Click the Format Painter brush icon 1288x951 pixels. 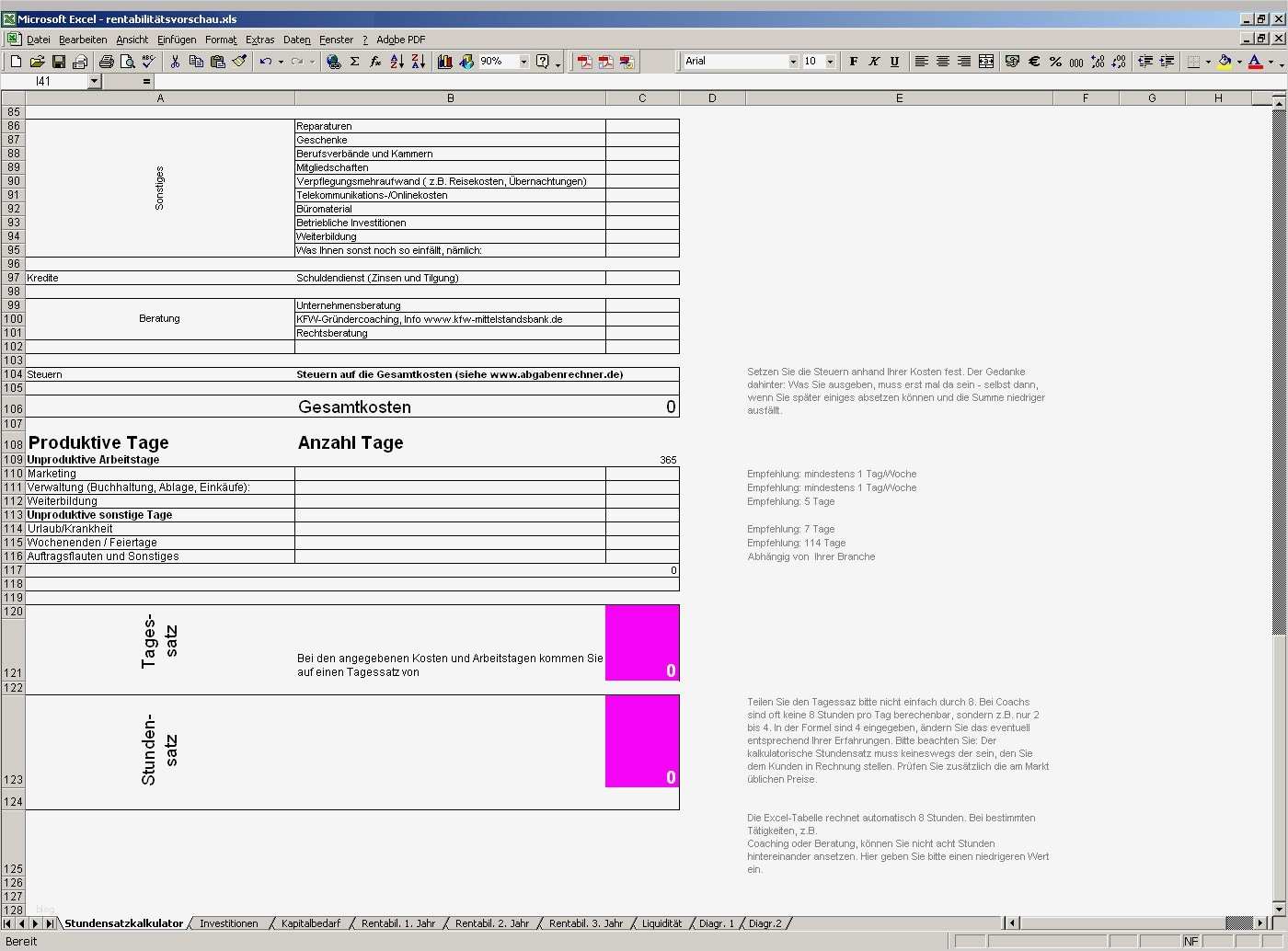click(x=239, y=62)
